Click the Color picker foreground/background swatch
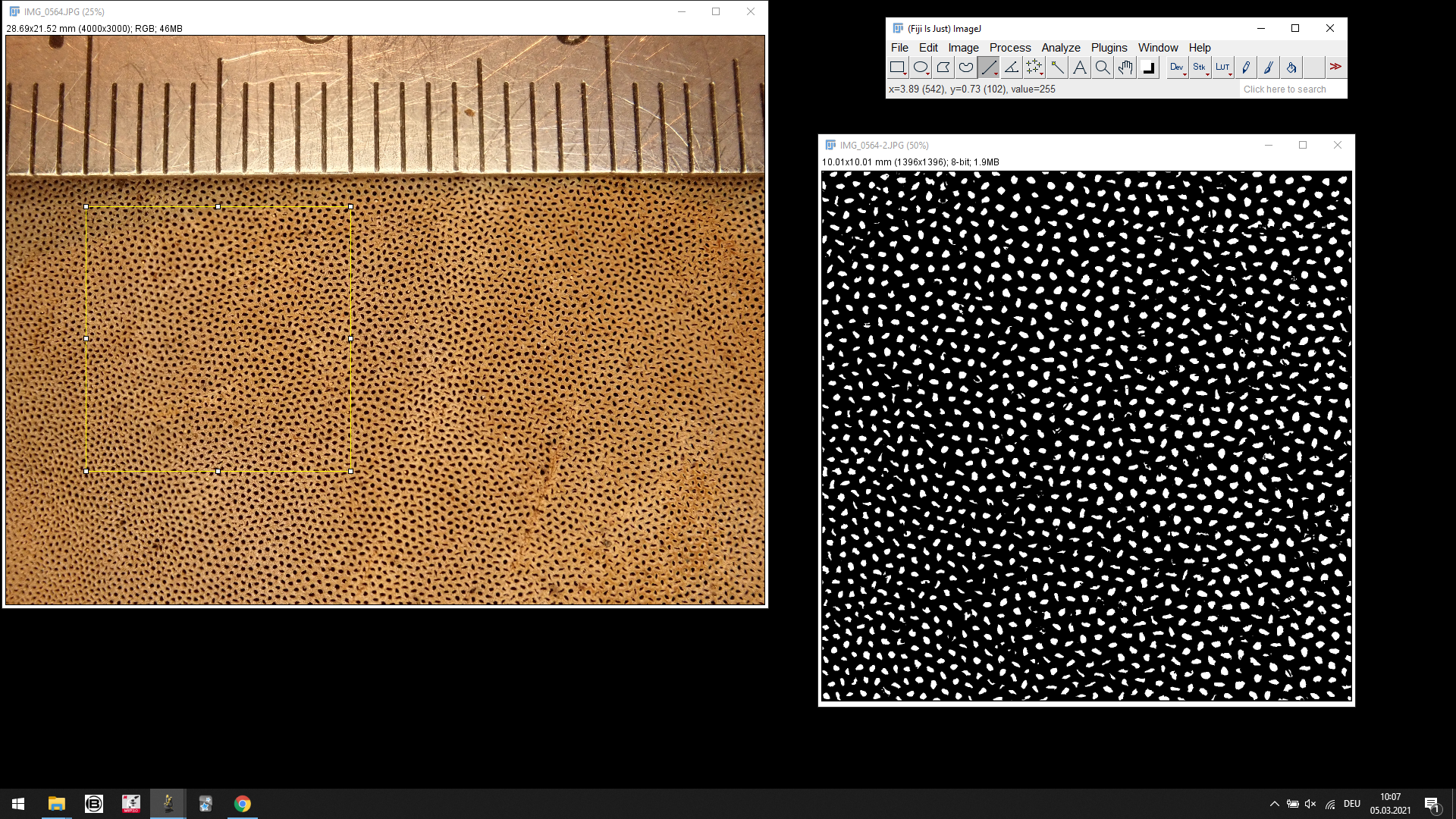The height and width of the screenshot is (819, 1456). (x=1148, y=67)
